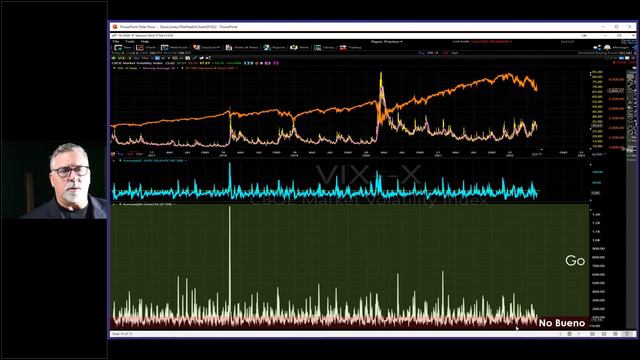Open the File menu in TC2000
640x360 pixels.
[116, 42]
